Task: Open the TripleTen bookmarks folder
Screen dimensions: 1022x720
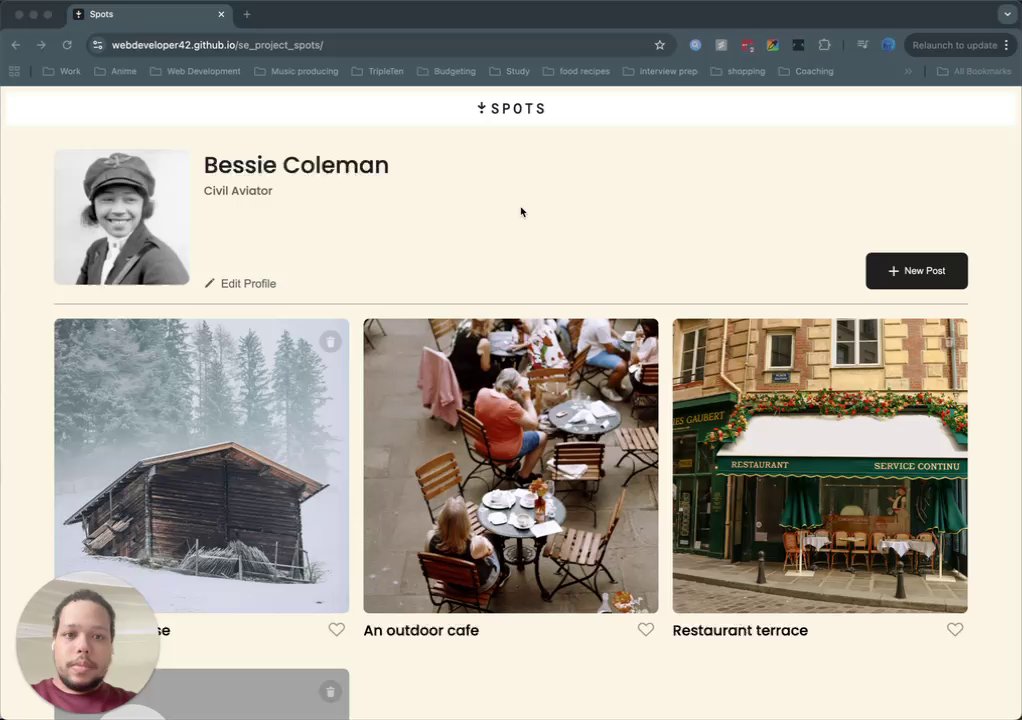Action: pos(378,72)
